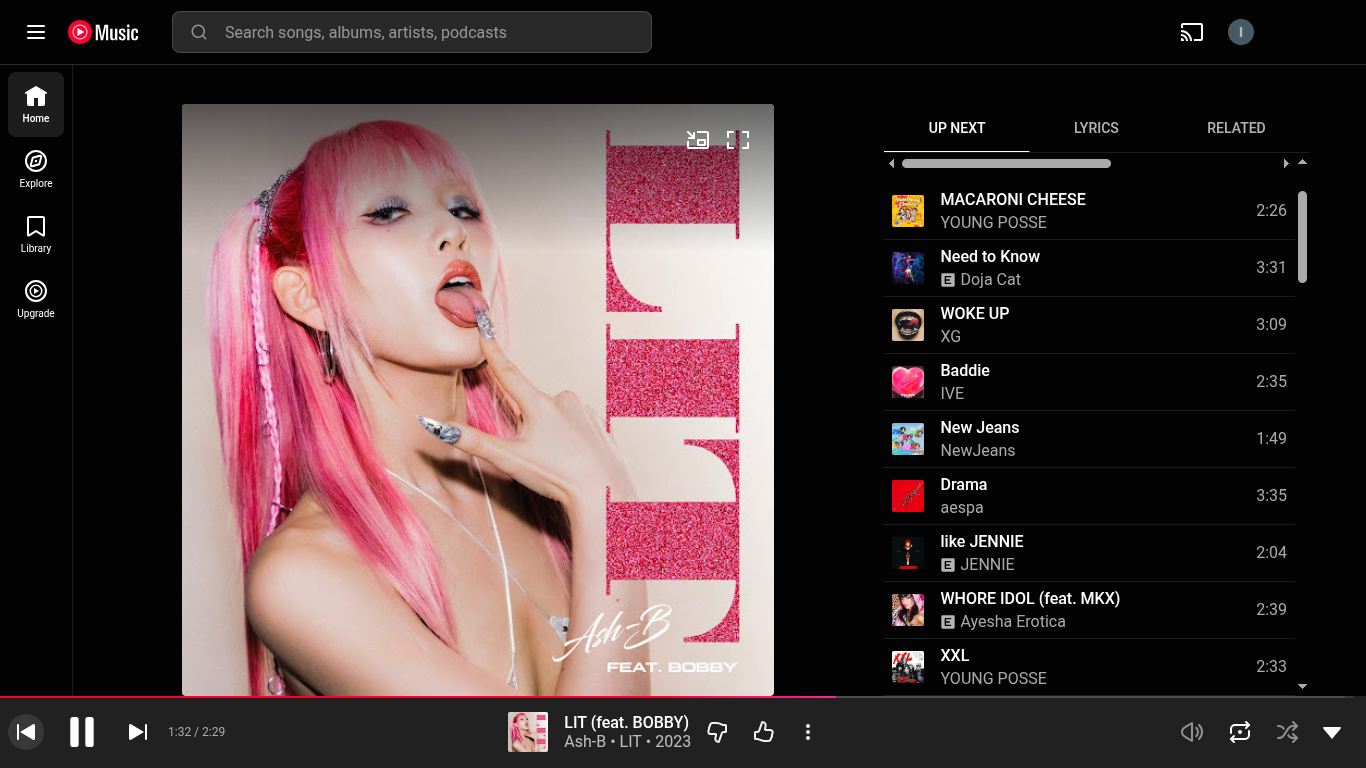Switch to the RELATED tab
Screen dimensions: 1366x768
(x=1236, y=128)
